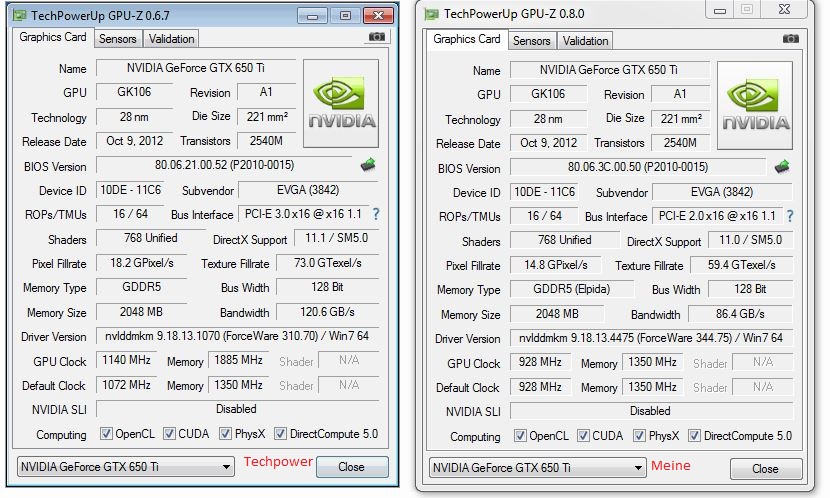Image resolution: width=830 pixels, height=498 pixels.
Task: Click NVIDIA SLI Disabled field in GPU-Z 0.8.0
Action: [651, 411]
